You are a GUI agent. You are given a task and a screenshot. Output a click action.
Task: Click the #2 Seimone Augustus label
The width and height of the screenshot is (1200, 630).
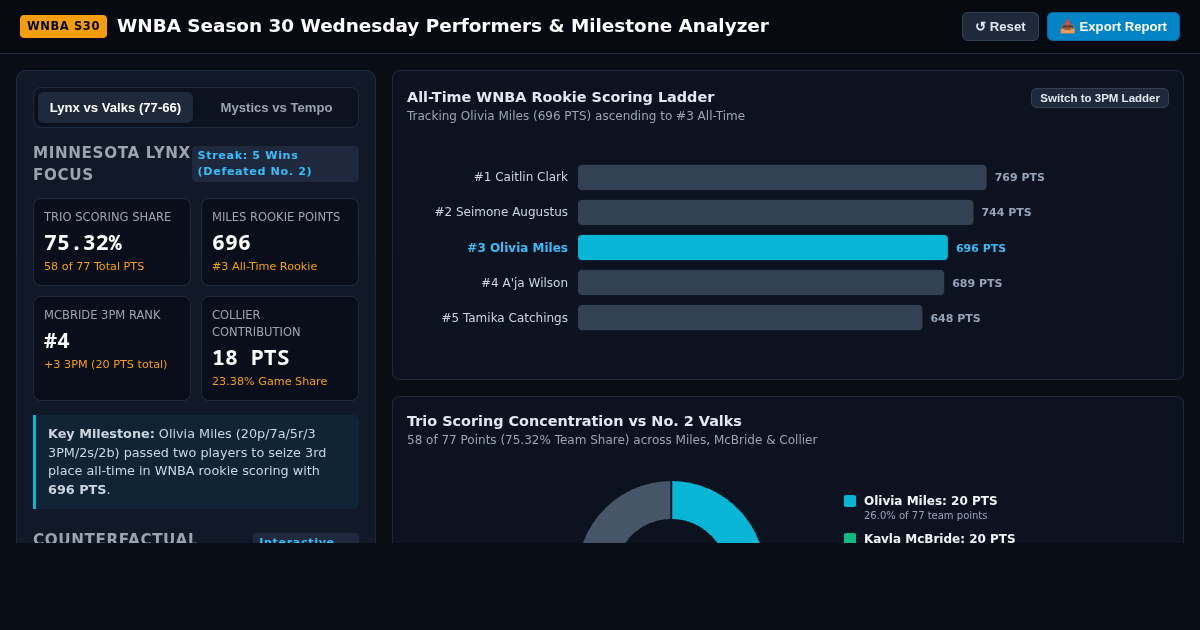coord(501,212)
